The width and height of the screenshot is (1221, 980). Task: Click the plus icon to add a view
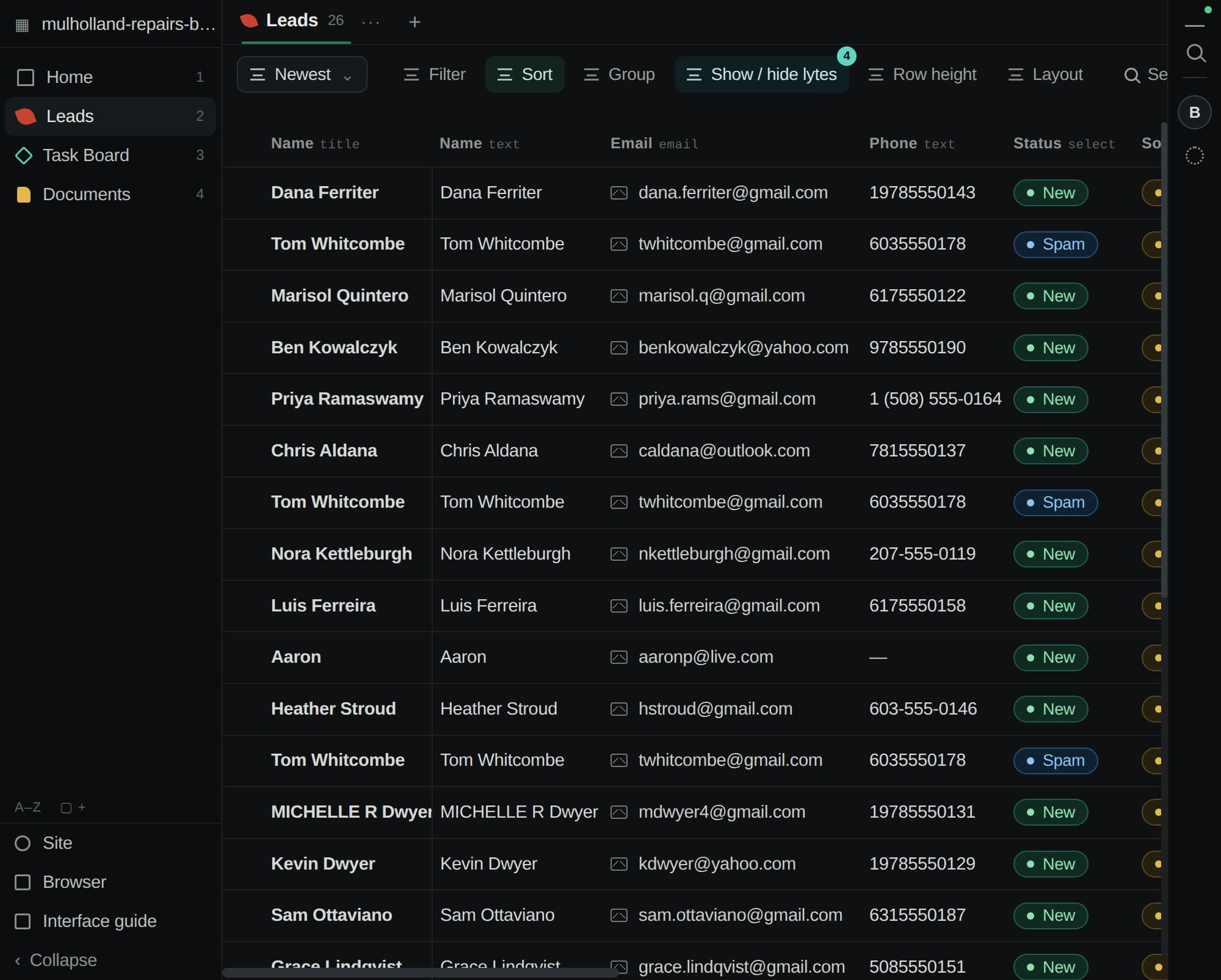(415, 22)
